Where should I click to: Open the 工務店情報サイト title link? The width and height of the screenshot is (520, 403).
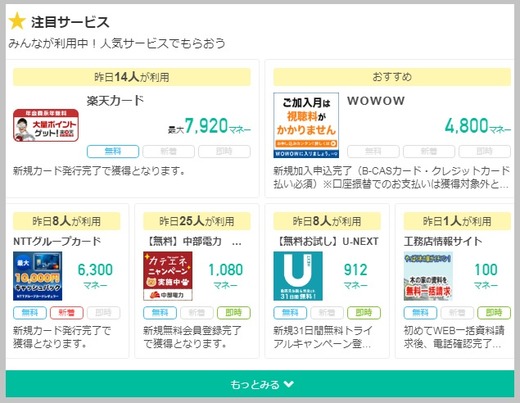click(443, 241)
